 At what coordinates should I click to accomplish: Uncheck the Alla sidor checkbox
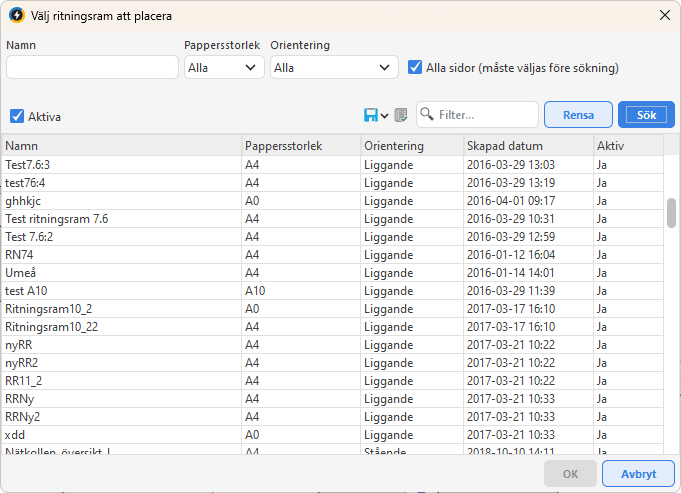click(416, 67)
